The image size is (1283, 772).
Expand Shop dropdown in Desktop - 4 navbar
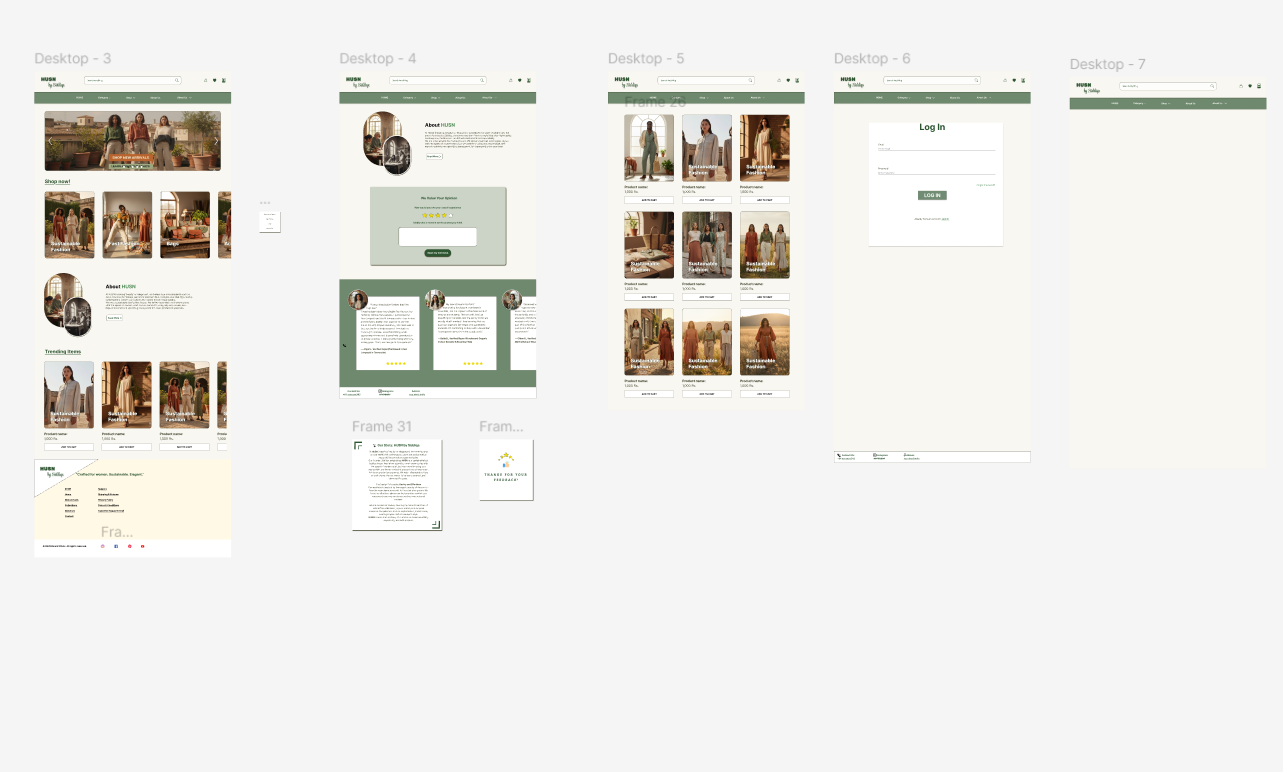pos(435,98)
